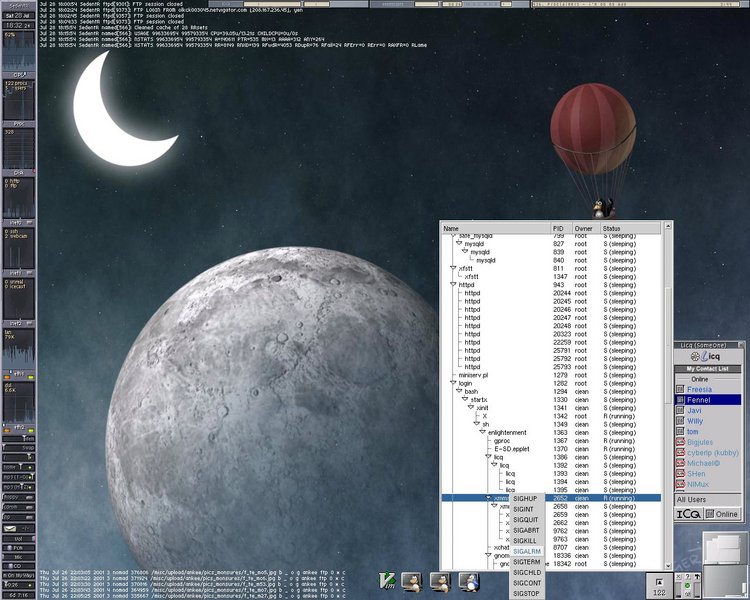This screenshot has width=750, height=600.
Task: Click Freesia's online status icon
Action: pos(680,389)
